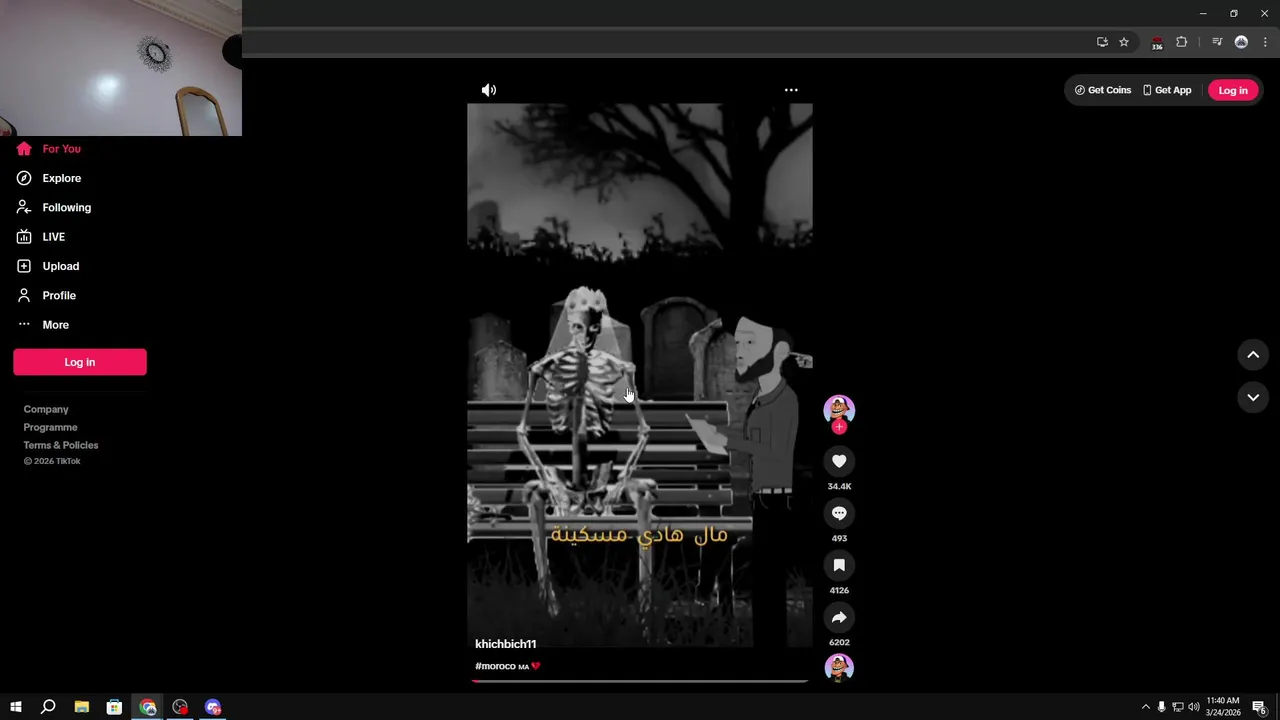Save the video with the bookmark icon
This screenshot has height=720, width=1280.
tap(839, 565)
